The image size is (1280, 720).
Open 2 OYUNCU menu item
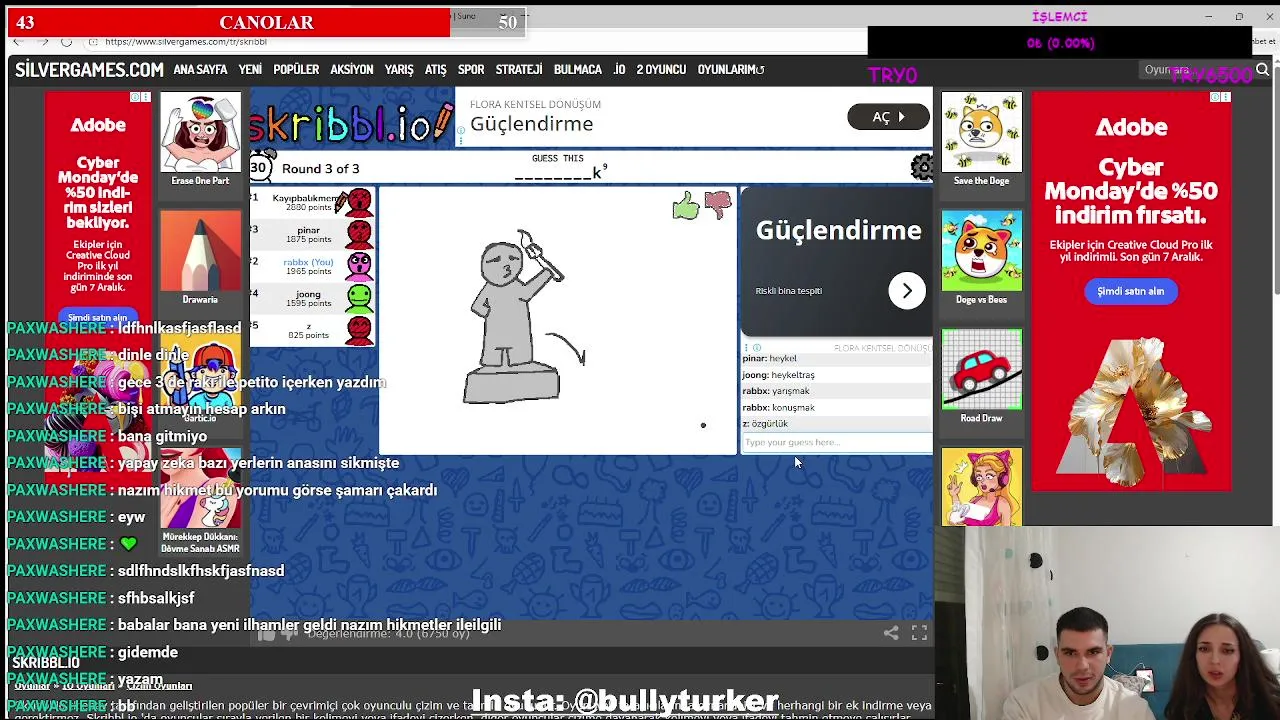click(x=661, y=69)
